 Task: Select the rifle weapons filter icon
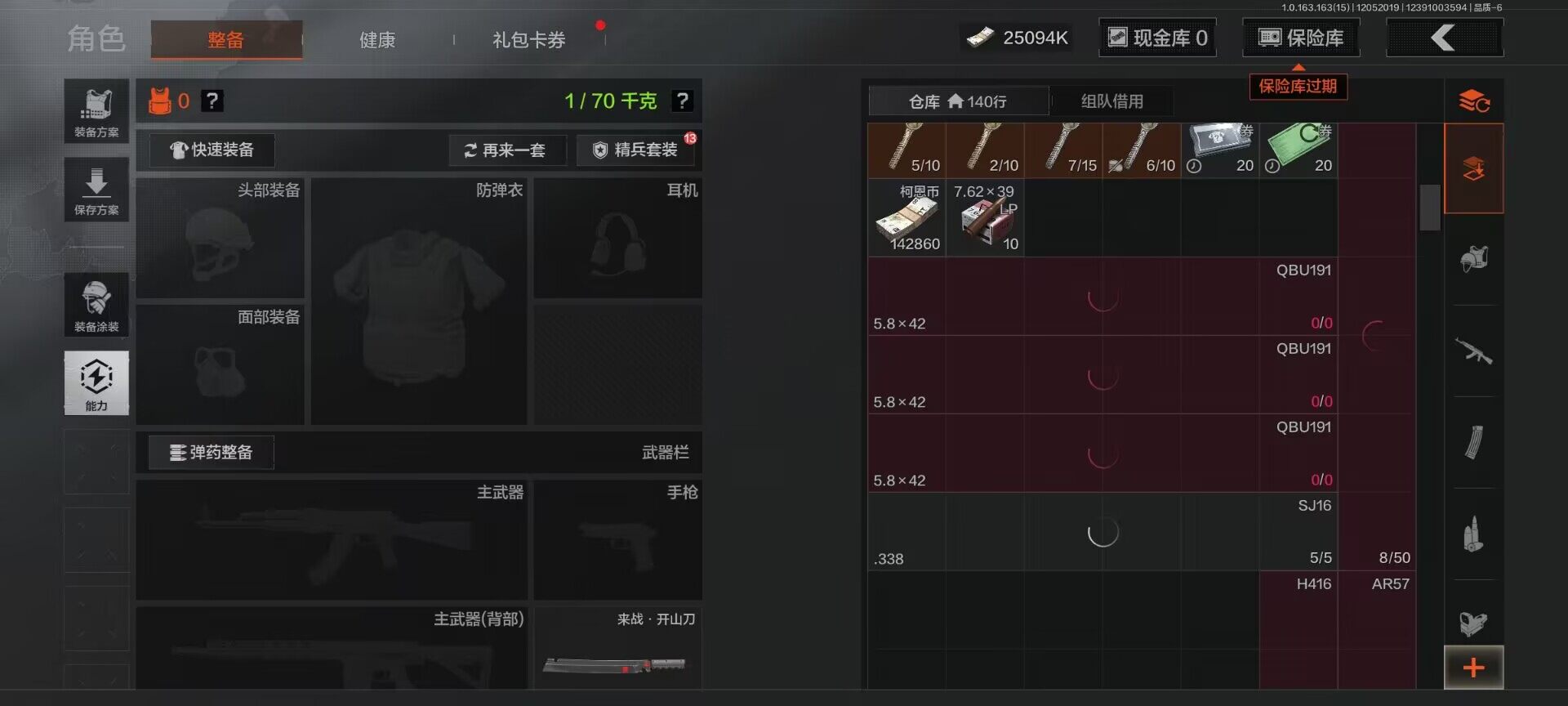click(1473, 352)
